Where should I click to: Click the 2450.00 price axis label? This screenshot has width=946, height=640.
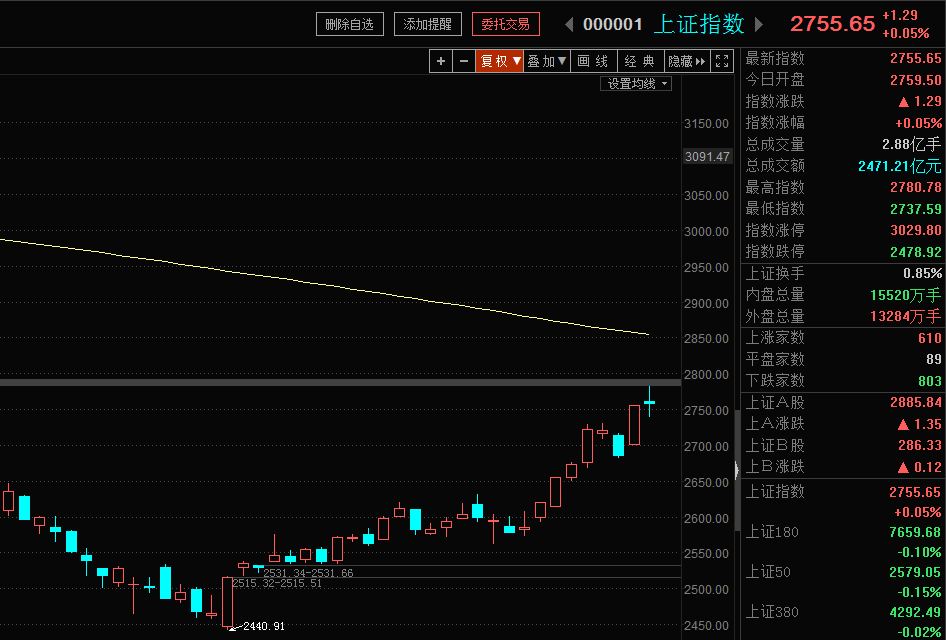click(x=706, y=626)
